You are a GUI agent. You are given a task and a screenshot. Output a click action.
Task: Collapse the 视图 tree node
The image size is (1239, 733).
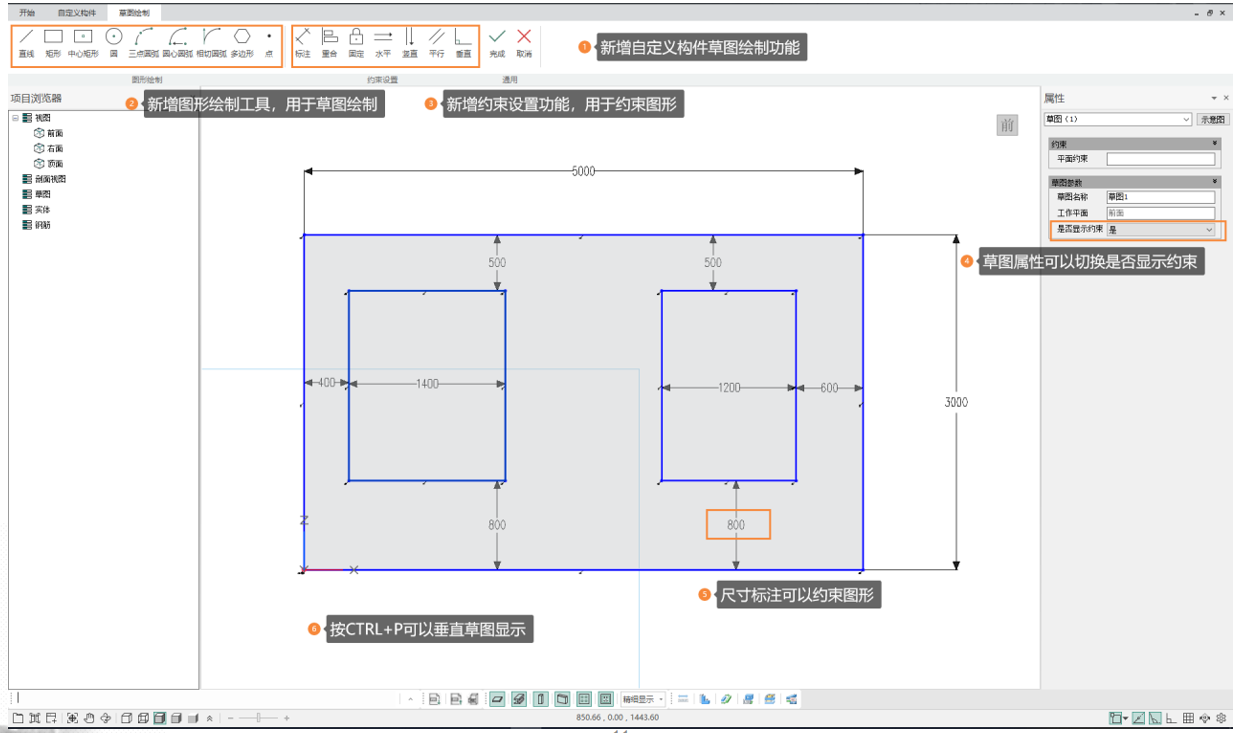point(15,117)
